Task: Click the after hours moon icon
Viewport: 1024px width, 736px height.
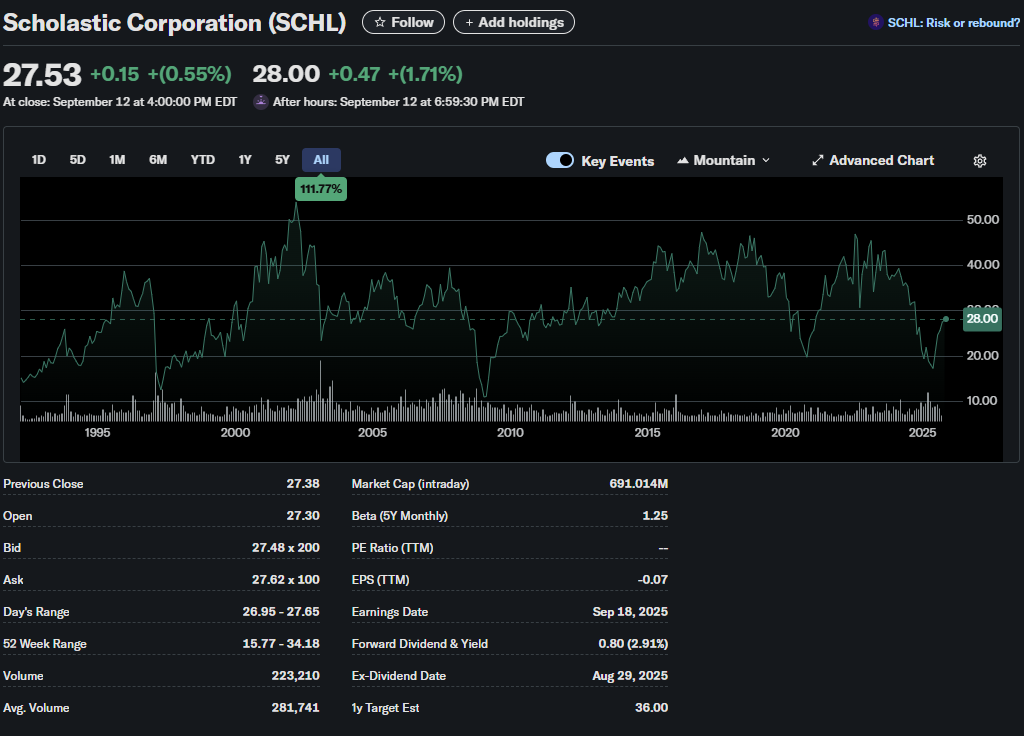Action: (261, 101)
